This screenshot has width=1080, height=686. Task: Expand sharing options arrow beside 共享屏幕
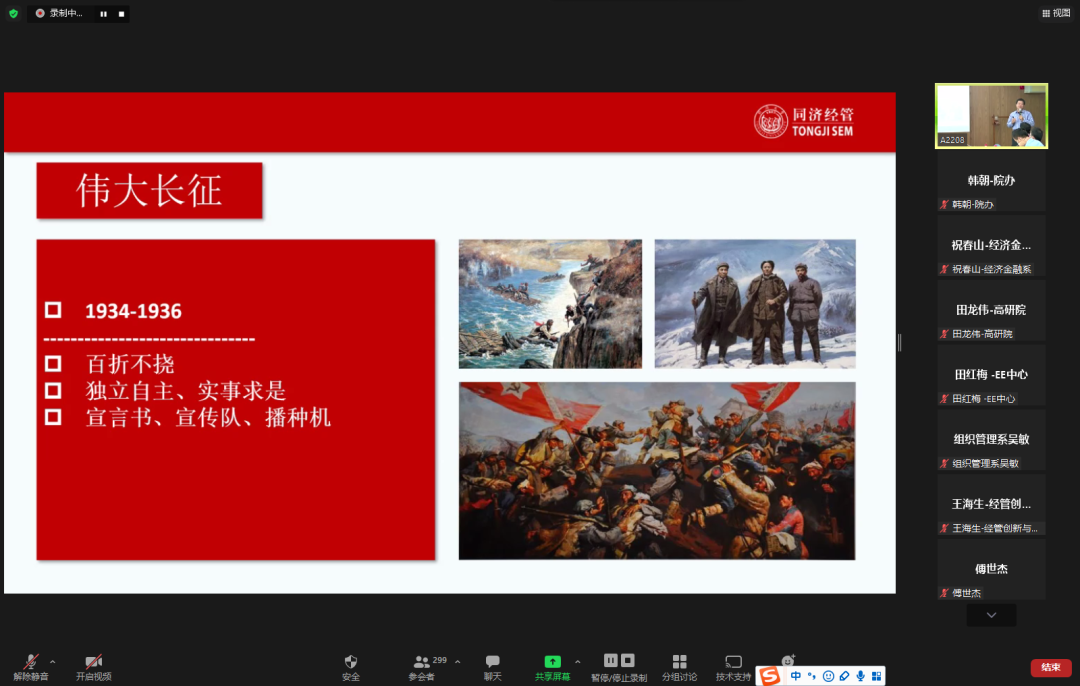[577, 662]
